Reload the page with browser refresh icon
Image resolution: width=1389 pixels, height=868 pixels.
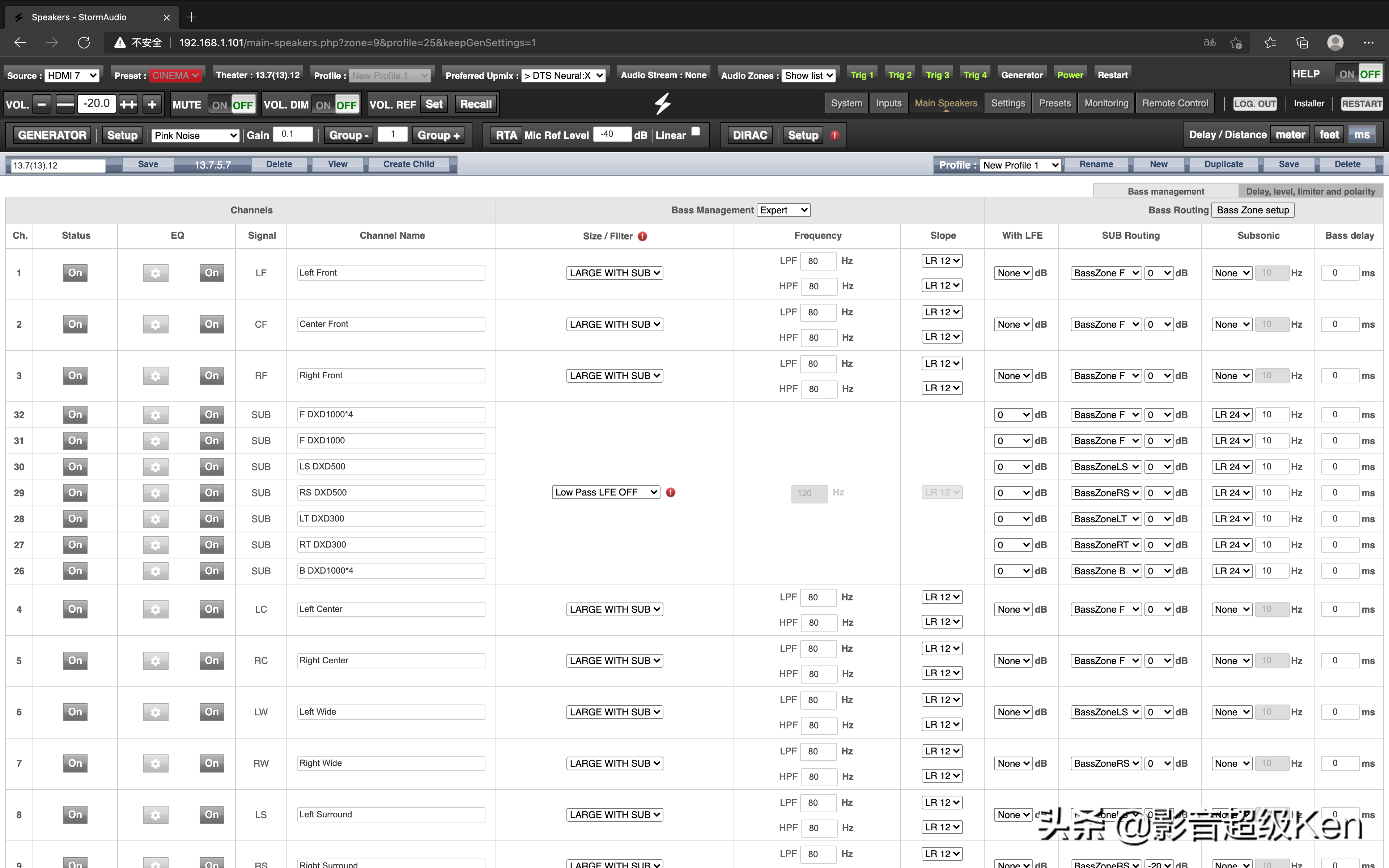84,42
